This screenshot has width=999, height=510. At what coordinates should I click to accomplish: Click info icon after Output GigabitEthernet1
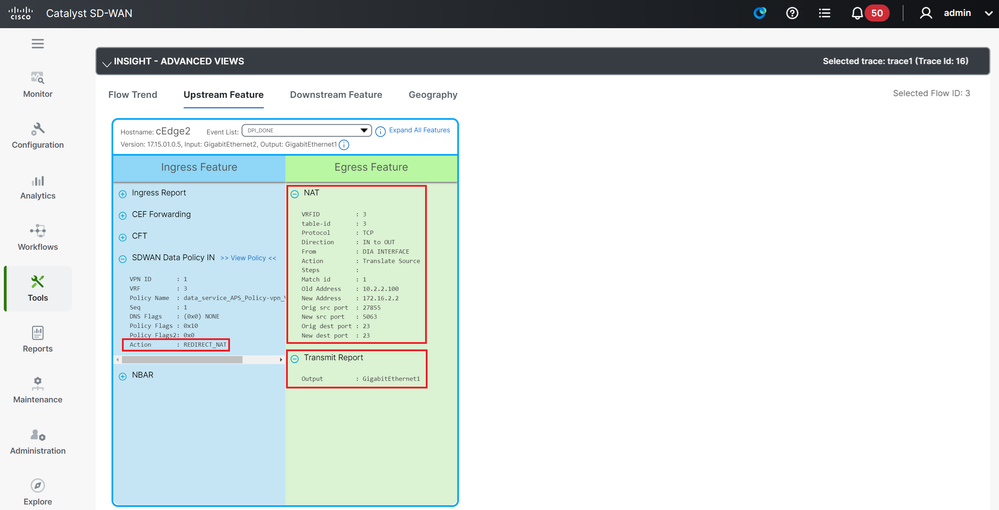point(343,145)
